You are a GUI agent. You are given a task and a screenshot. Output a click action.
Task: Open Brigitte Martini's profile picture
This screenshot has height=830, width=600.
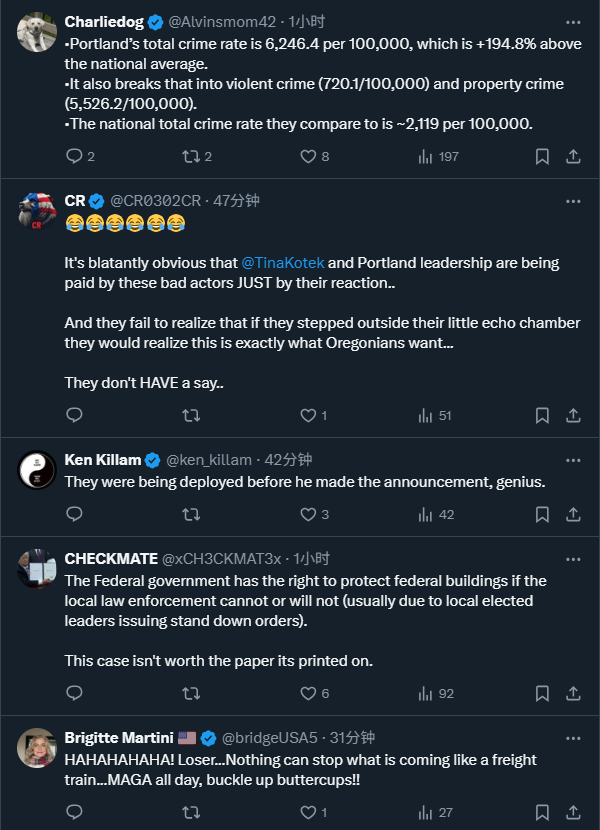click(37, 748)
